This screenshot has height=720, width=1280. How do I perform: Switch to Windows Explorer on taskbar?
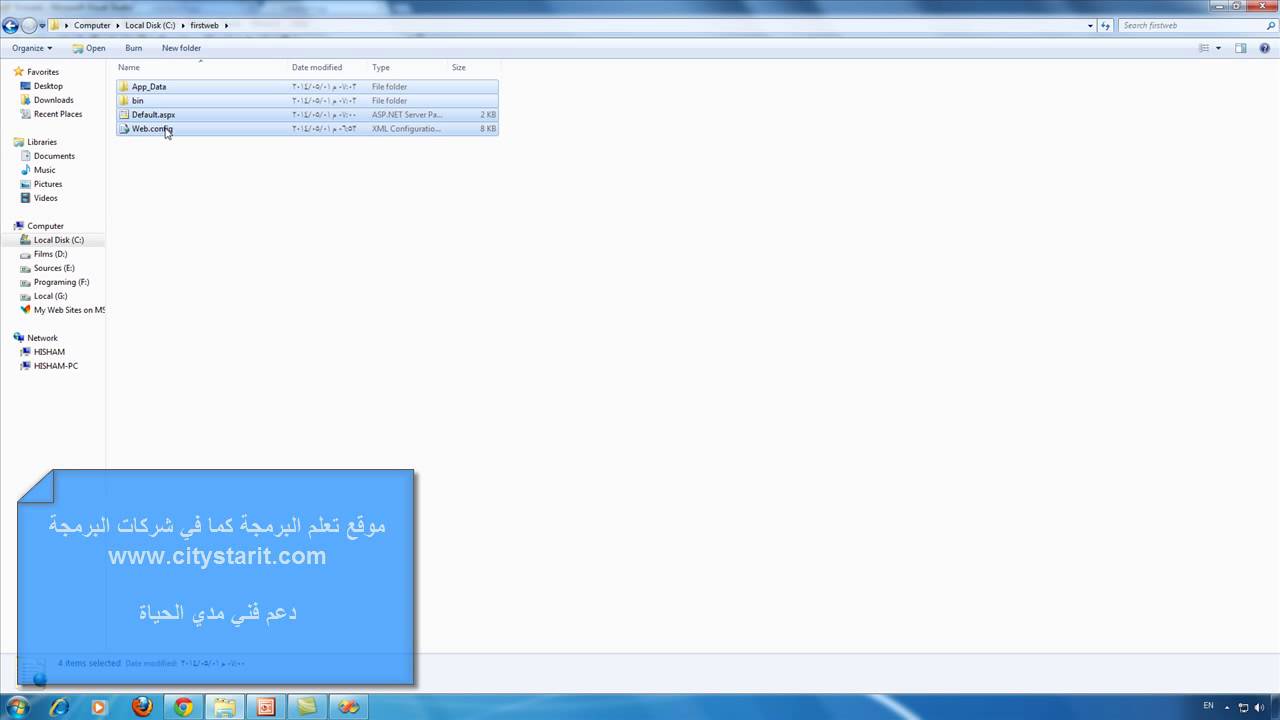[x=225, y=707]
